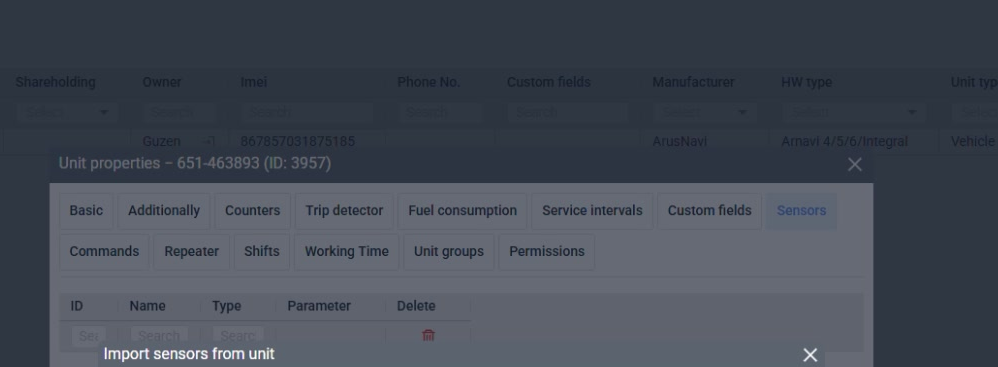Click the red trash delete icon

click(x=428, y=335)
